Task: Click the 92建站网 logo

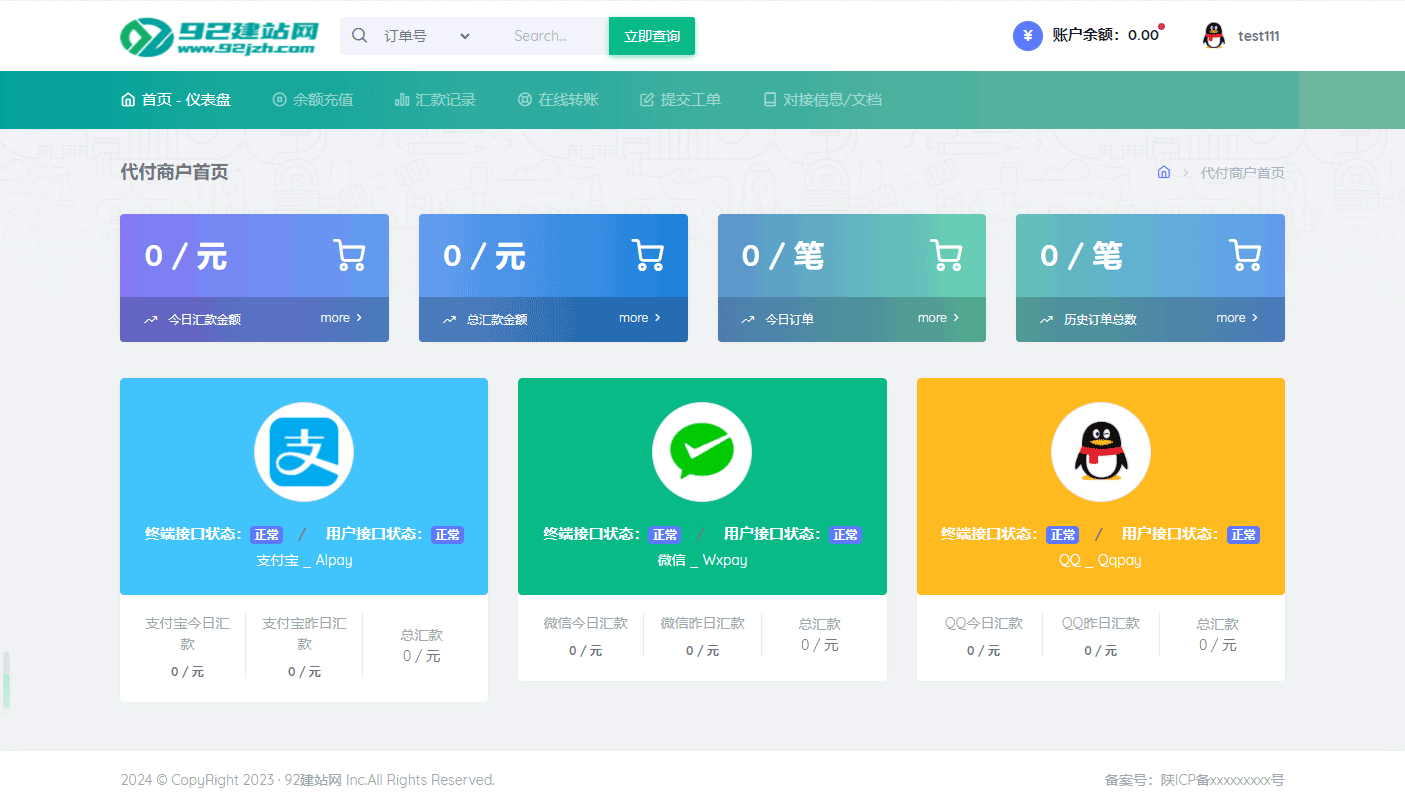Action: [x=218, y=36]
